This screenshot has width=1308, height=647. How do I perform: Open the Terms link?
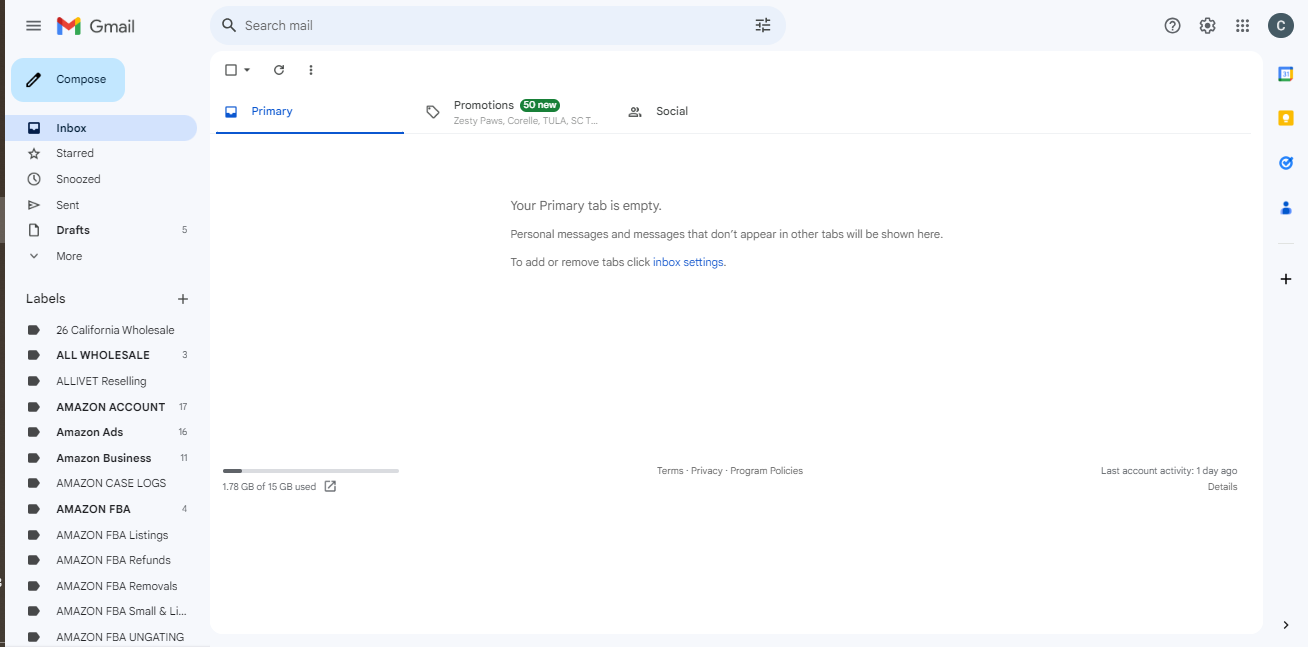tap(670, 471)
